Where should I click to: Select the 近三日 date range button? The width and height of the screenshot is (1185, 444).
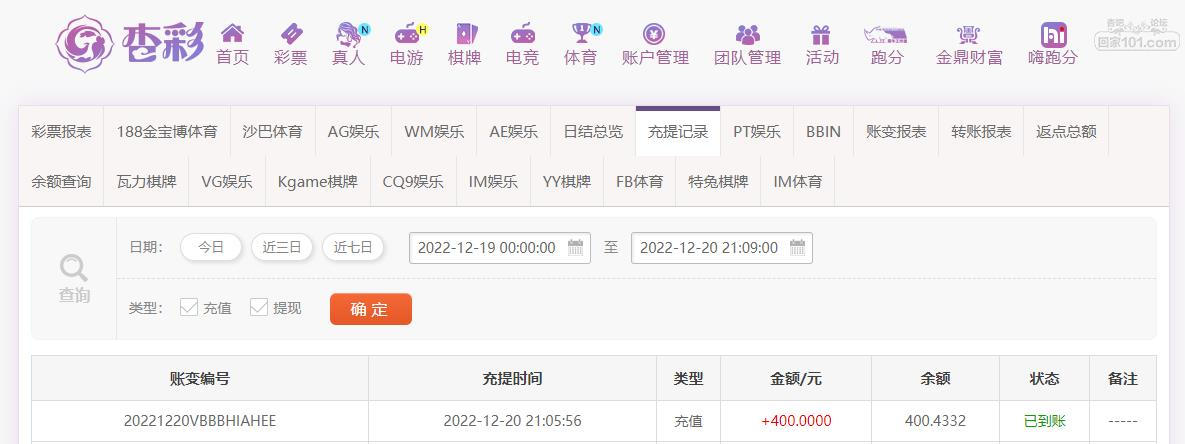coord(282,248)
